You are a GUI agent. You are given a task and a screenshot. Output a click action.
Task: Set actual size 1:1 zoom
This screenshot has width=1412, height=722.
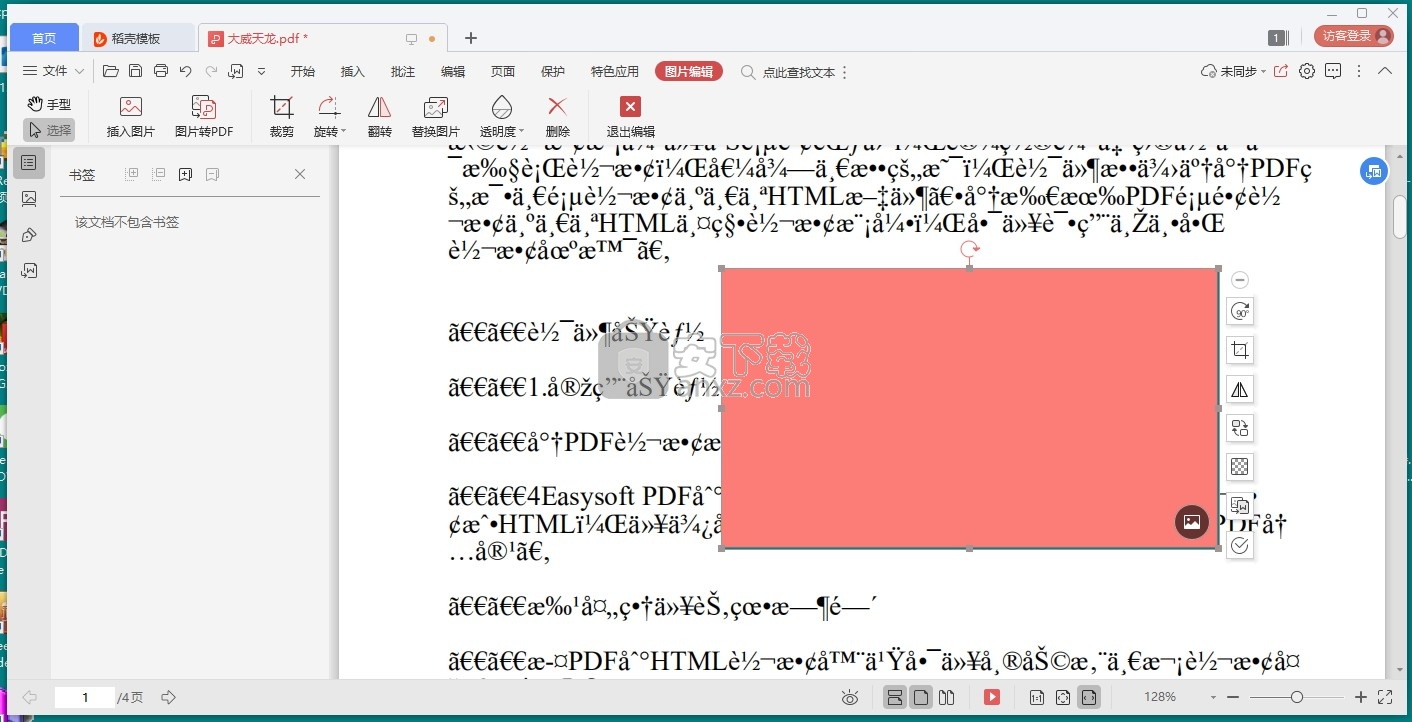point(1037,697)
